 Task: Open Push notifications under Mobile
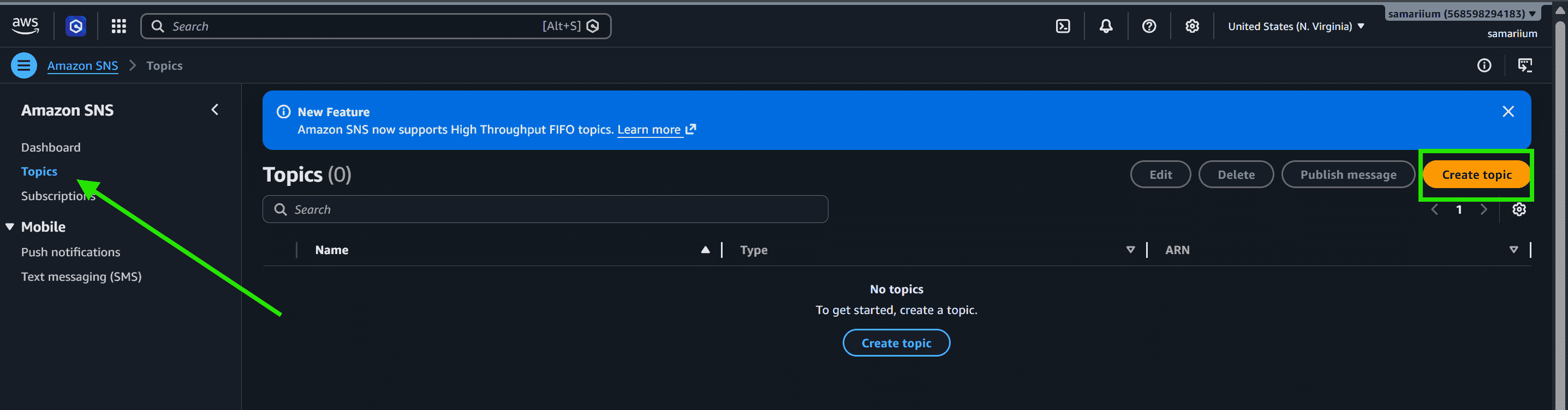pyautogui.click(x=70, y=252)
